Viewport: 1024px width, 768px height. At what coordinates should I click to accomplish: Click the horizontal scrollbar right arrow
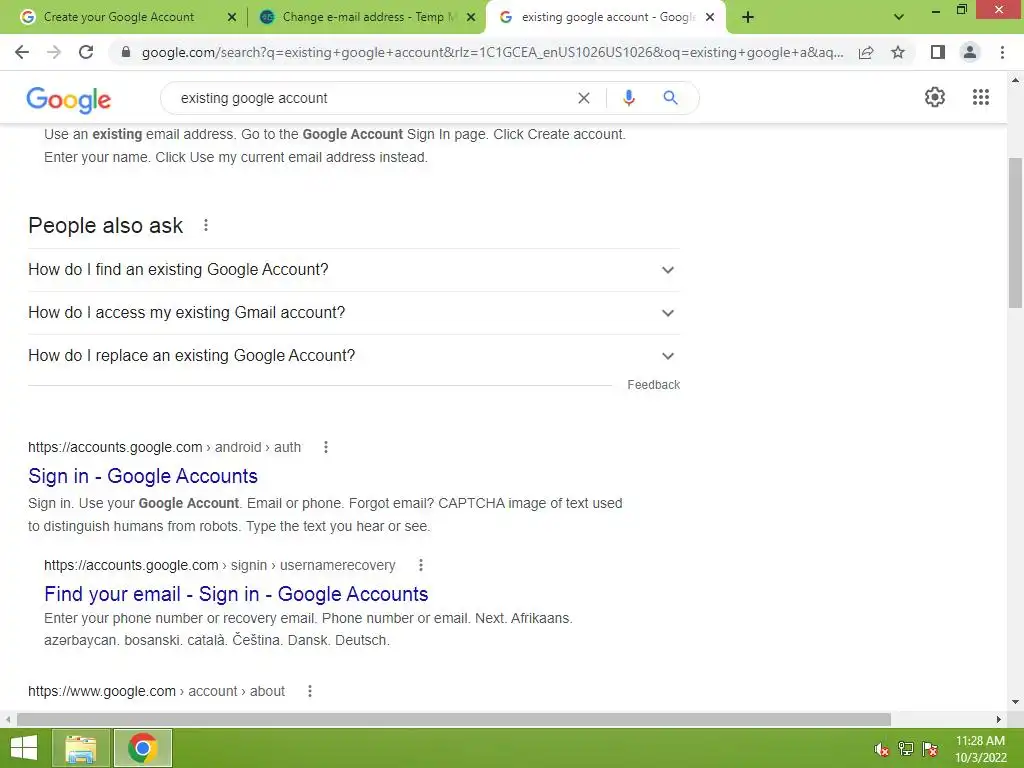click(998, 719)
